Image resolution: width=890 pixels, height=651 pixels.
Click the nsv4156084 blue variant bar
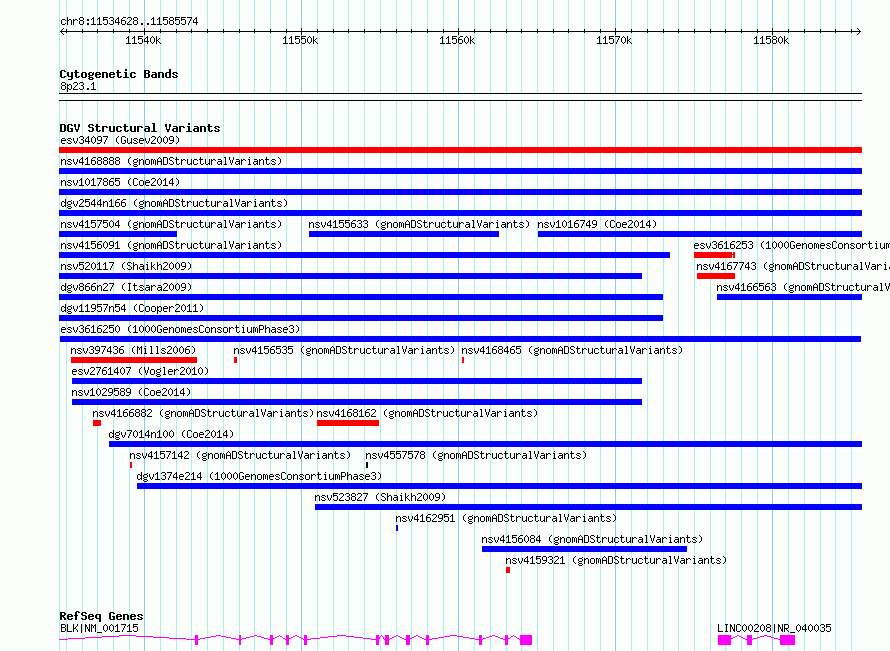[585, 549]
